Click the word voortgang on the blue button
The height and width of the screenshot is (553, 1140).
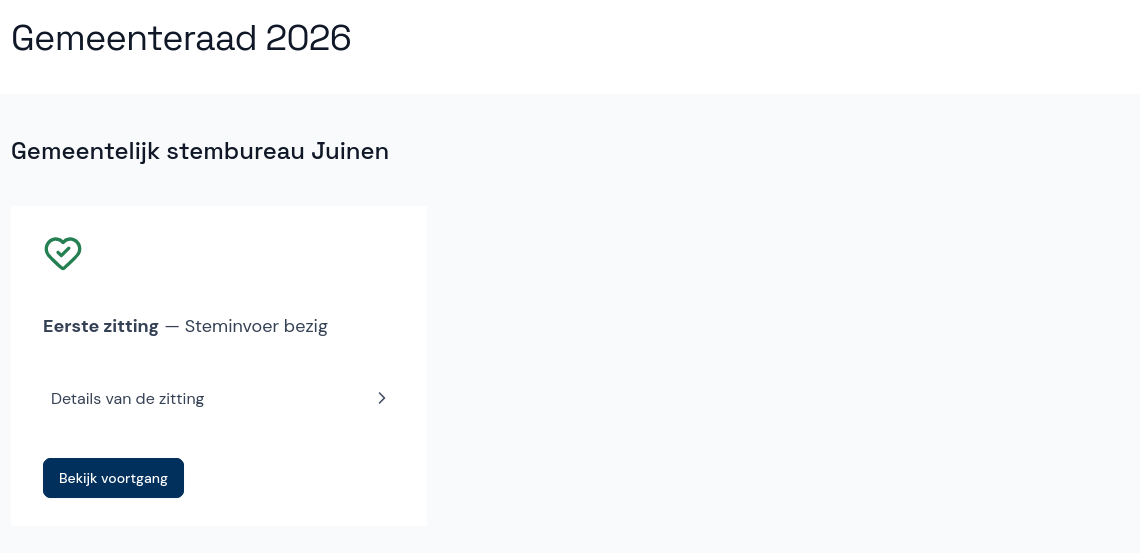[x=135, y=478]
